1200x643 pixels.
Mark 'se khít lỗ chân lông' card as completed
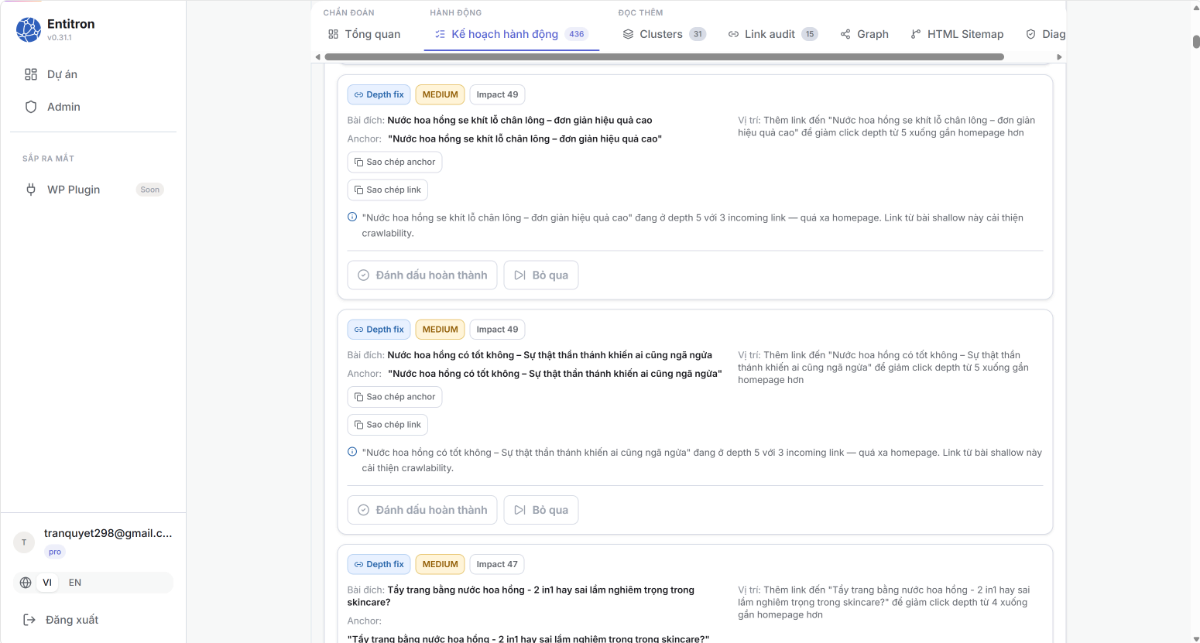pos(422,275)
